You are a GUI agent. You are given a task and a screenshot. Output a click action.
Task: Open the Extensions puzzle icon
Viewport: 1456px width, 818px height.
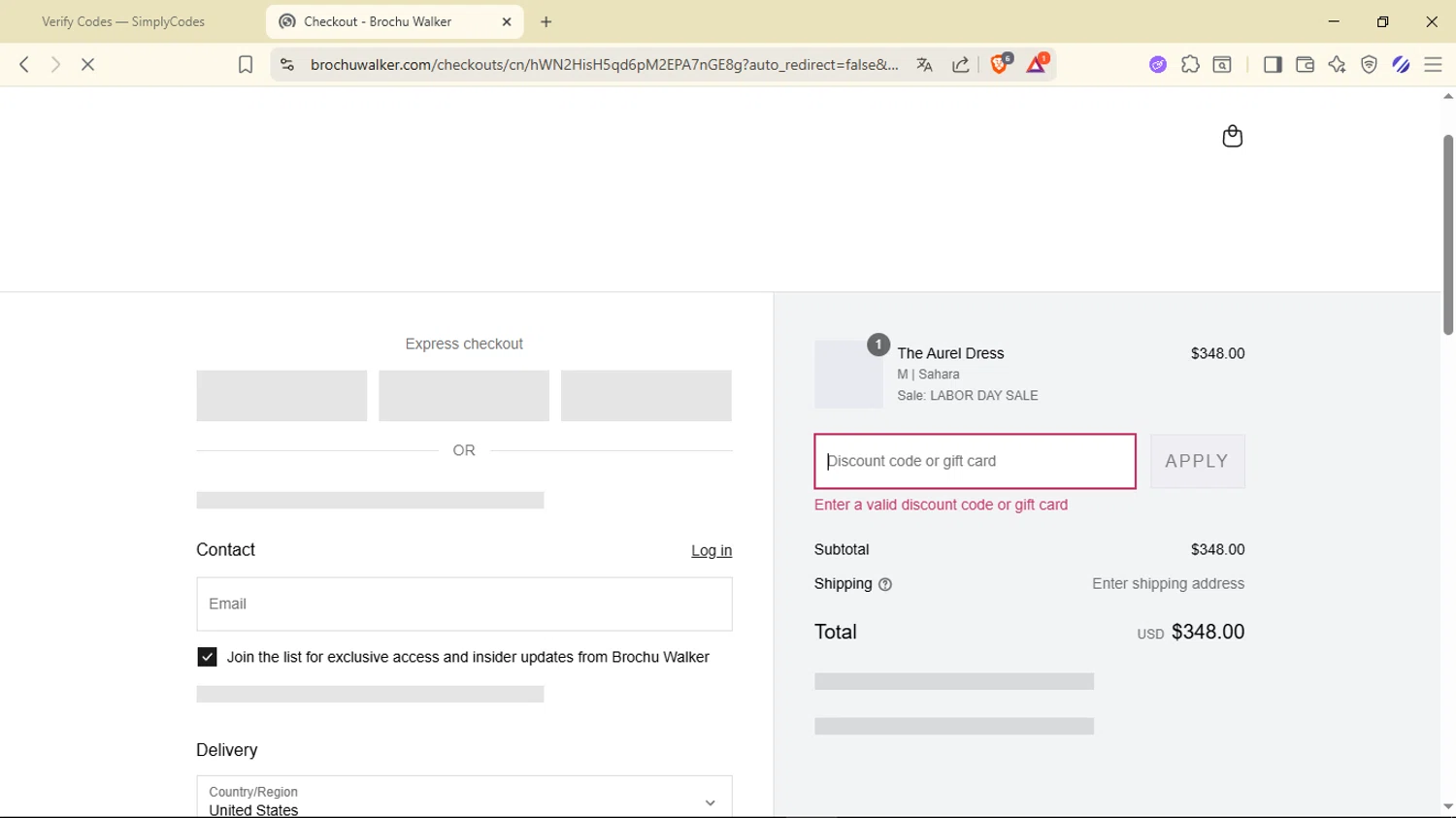tap(1190, 65)
